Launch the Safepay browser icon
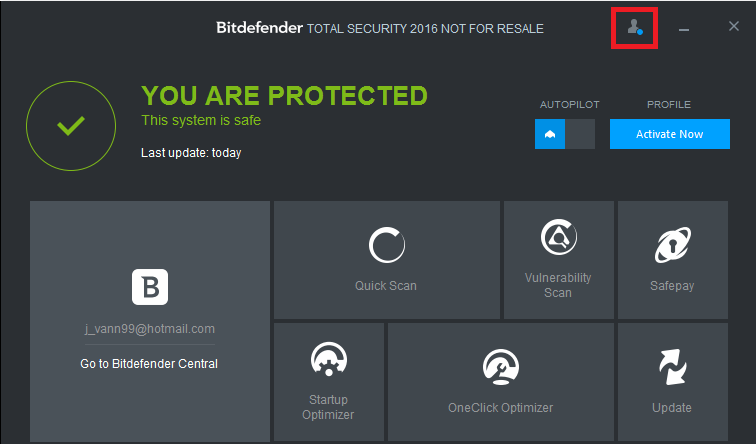Image resolution: width=756 pixels, height=444 pixels. pos(672,245)
